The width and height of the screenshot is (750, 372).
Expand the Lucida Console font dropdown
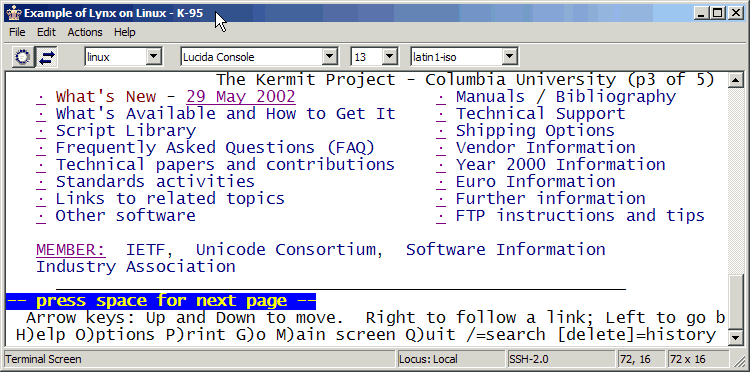pos(329,57)
